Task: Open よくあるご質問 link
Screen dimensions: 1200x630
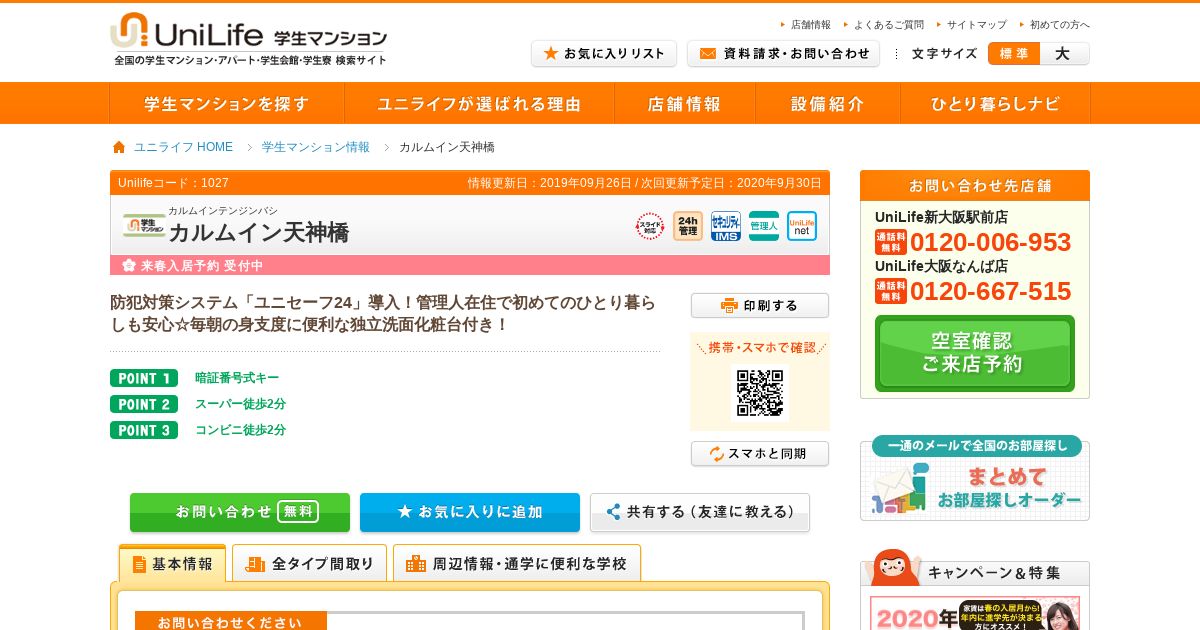Action: [x=889, y=25]
